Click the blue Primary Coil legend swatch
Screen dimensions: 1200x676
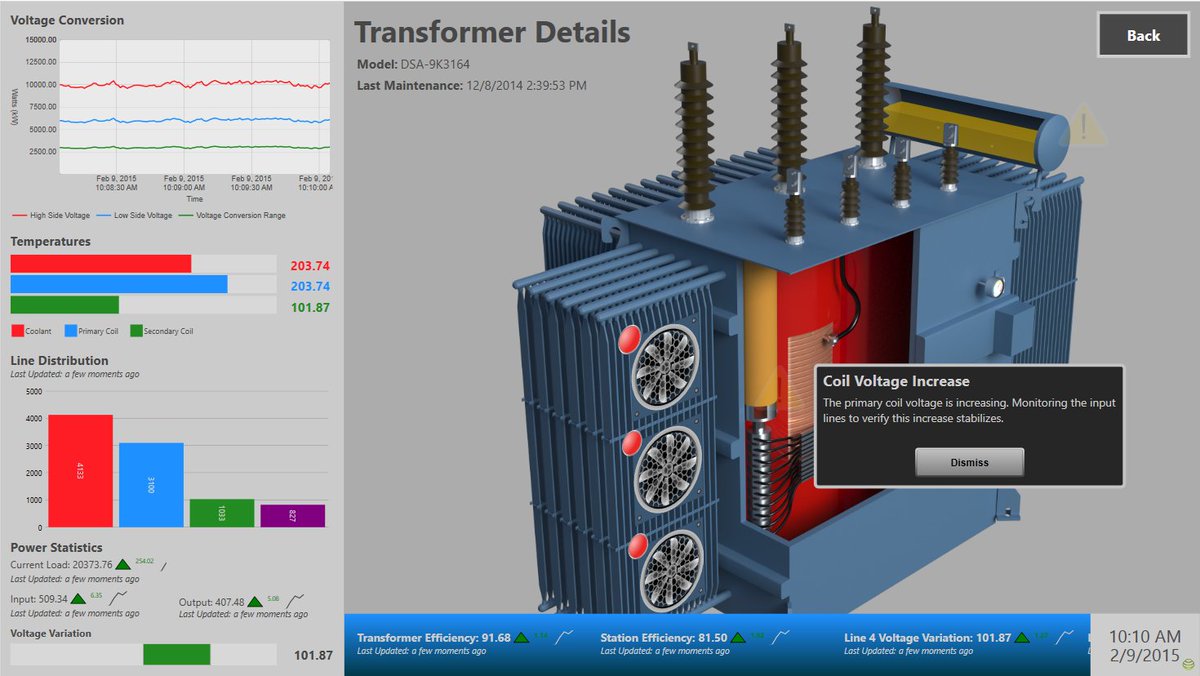coord(70,330)
